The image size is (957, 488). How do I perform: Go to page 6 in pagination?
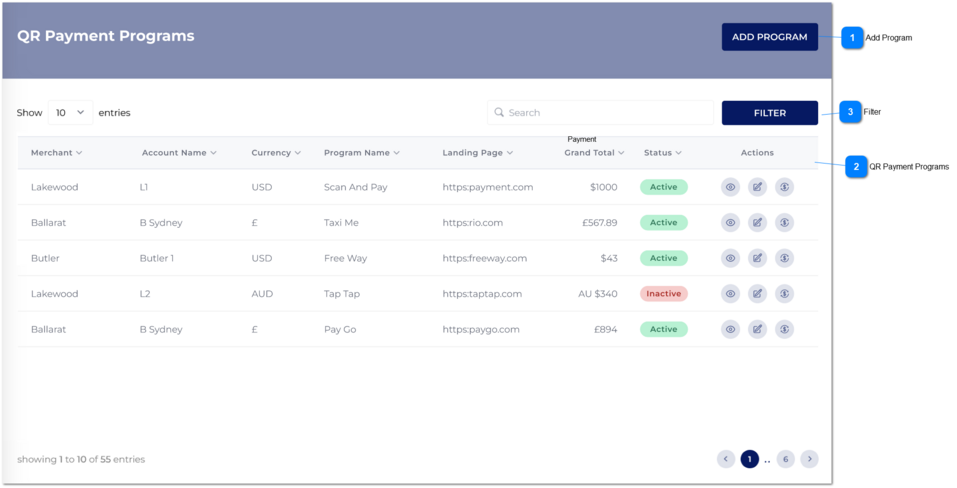coord(785,459)
